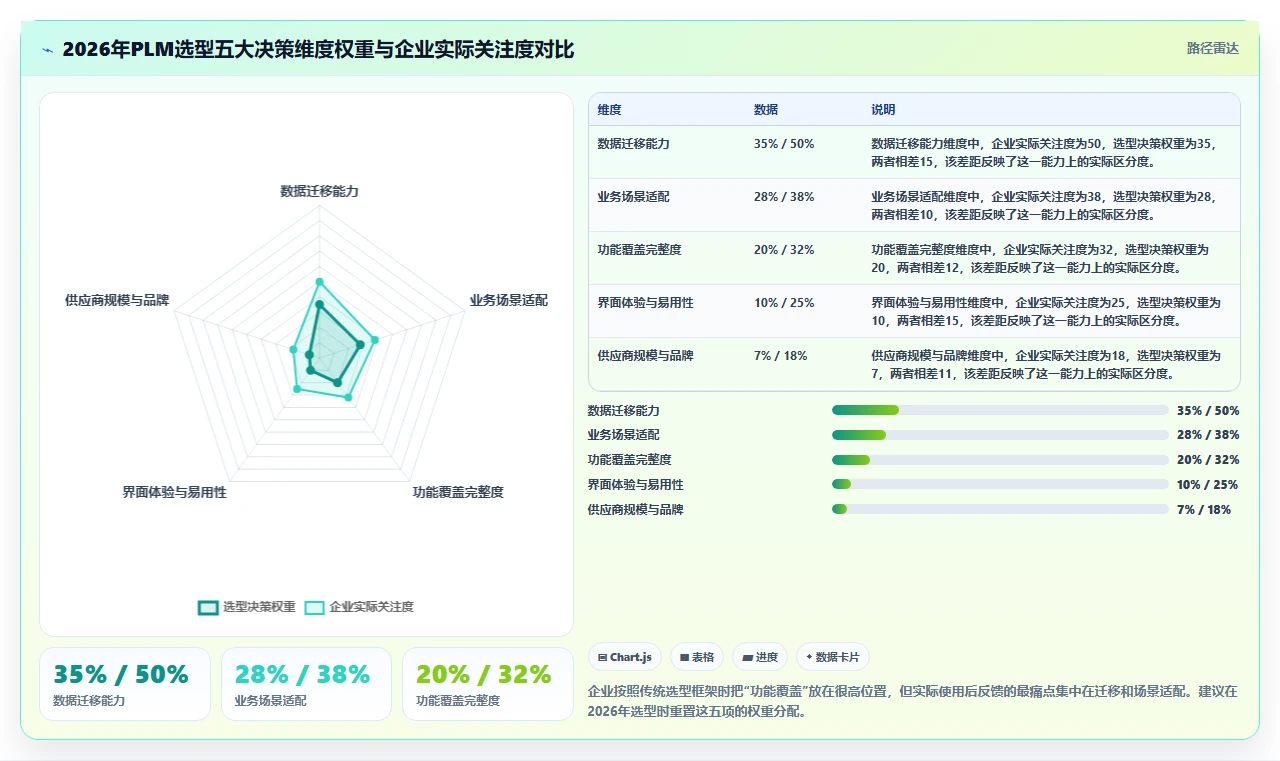The width and height of the screenshot is (1280, 761).
Task: Click the chart title 2026年PLM选型 heading
Action: click(x=318, y=49)
